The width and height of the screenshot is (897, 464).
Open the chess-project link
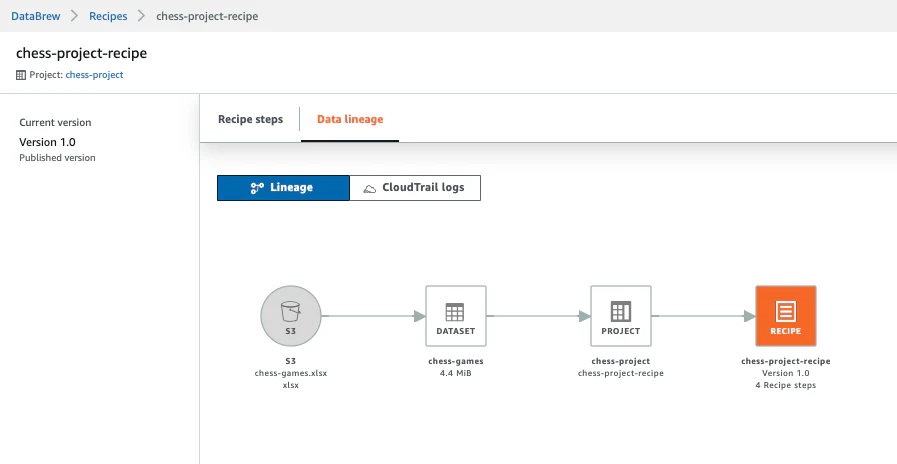pyautogui.click(x=94, y=74)
